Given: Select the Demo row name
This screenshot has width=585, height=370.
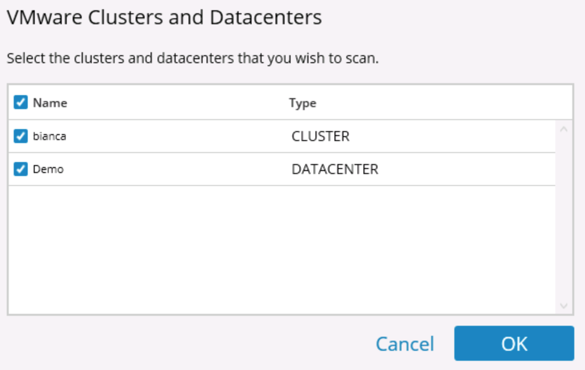Looking at the screenshot, I should (x=48, y=169).
